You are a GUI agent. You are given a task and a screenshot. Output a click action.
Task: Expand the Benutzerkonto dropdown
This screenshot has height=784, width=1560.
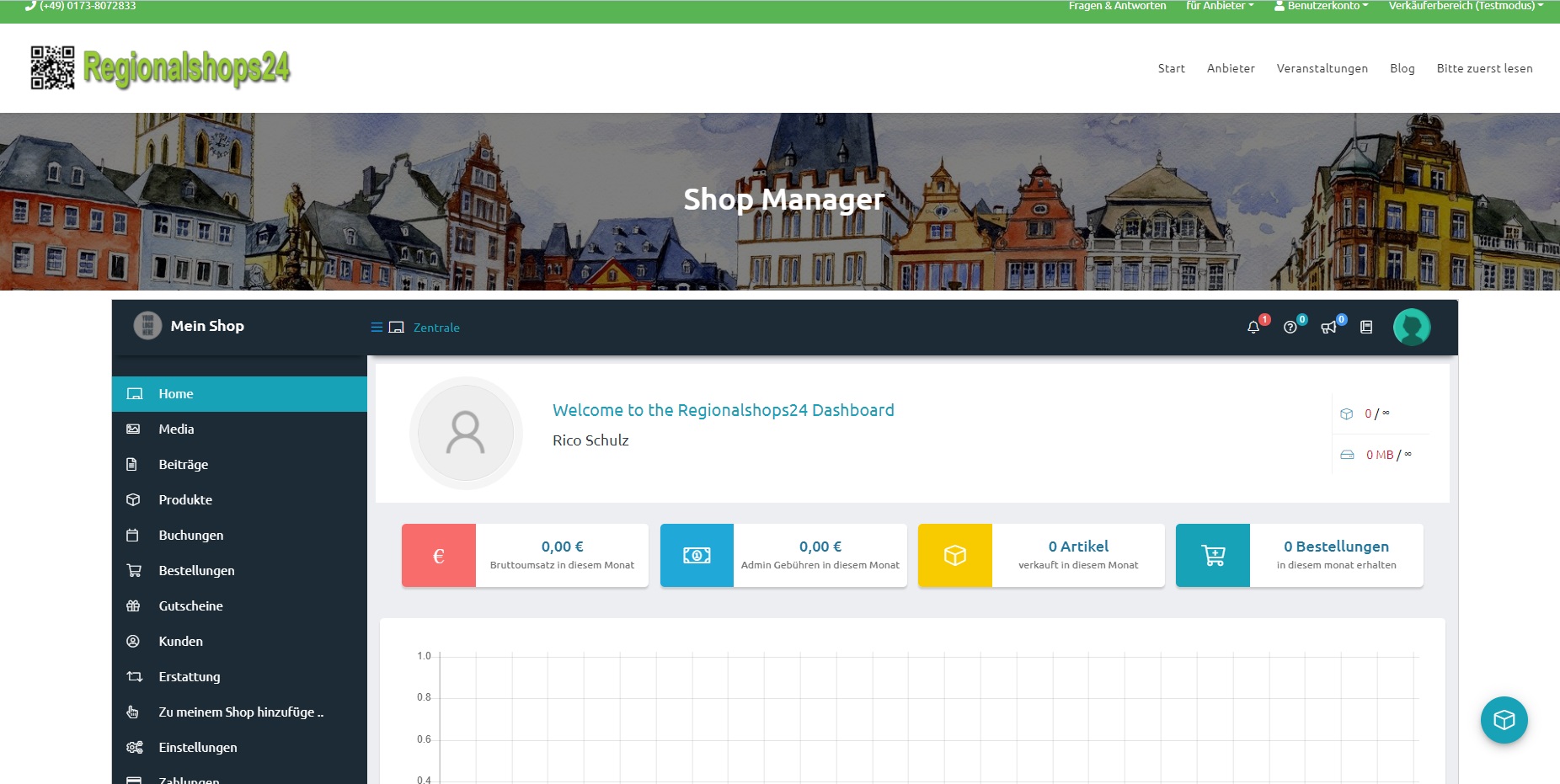coord(1322,6)
